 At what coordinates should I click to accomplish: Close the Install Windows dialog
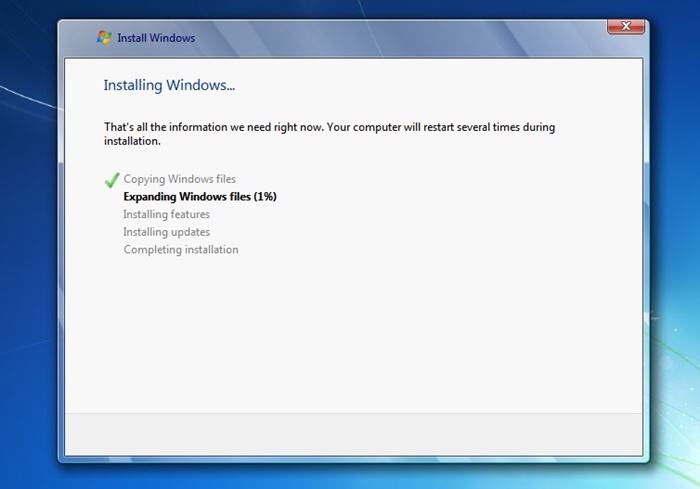pos(626,26)
